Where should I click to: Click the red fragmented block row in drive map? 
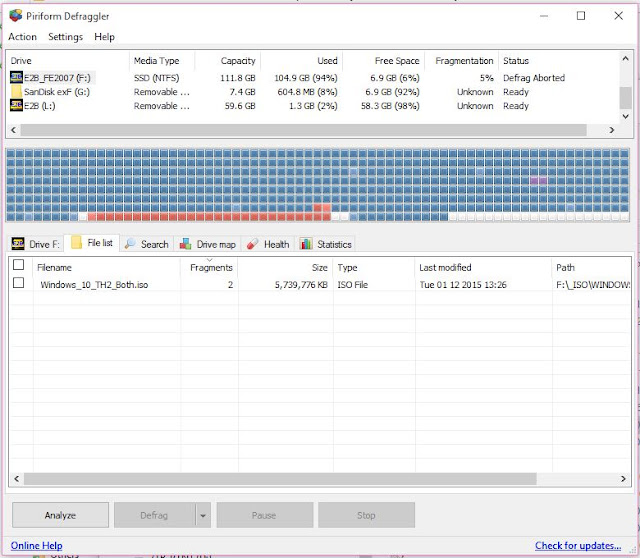click(x=209, y=217)
